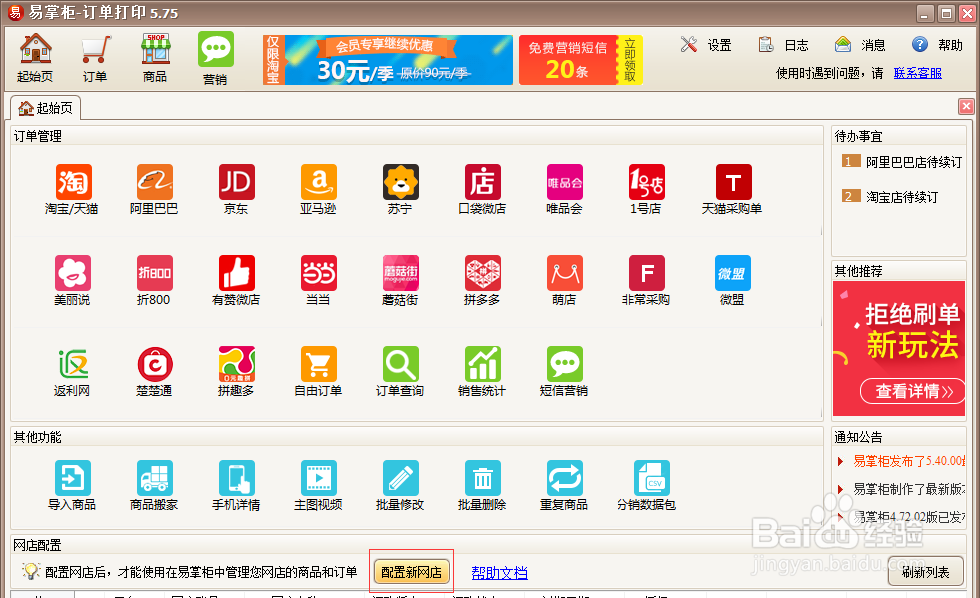Image resolution: width=980 pixels, height=598 pixels.
Task: Close the tab with the red X
Action: [x=966, y=106]
